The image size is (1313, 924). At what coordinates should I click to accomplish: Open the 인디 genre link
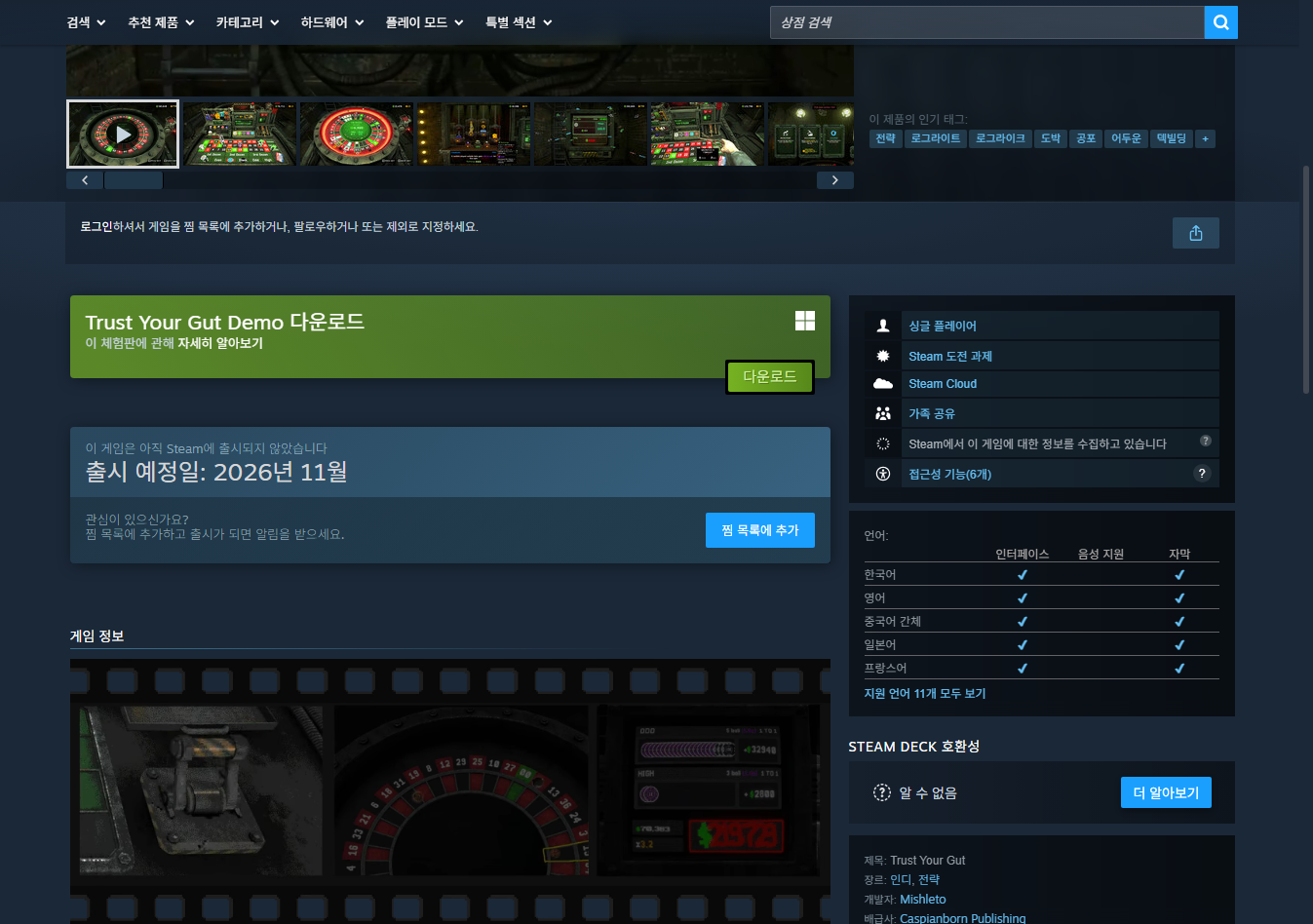click(x=901, y=880)
